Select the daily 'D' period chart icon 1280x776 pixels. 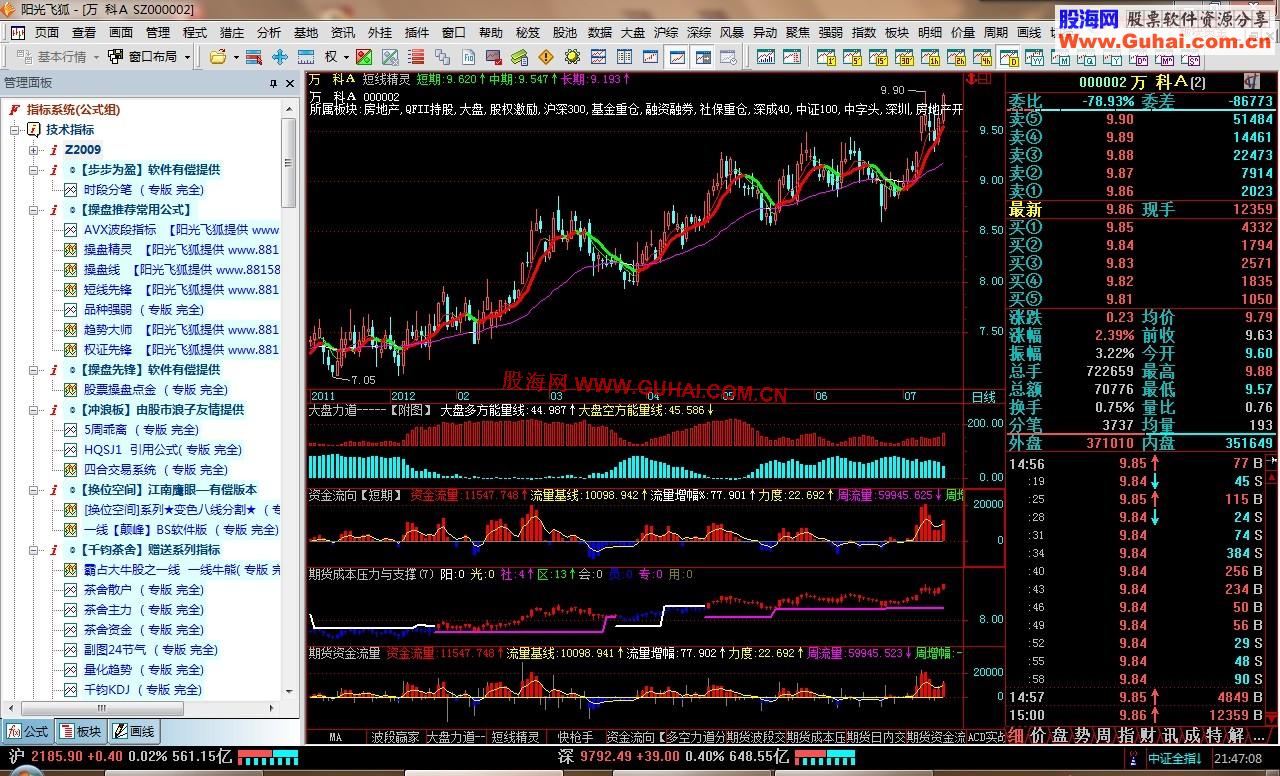[1010, 57]
